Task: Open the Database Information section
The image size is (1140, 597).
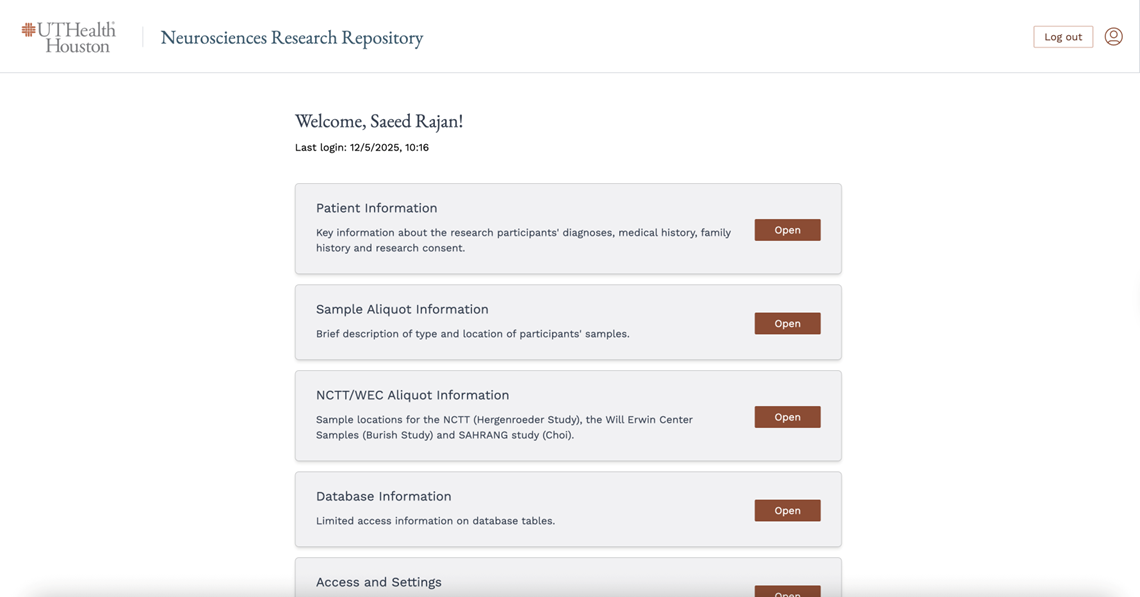Action: pyautogui.click(x=787, y=511)
